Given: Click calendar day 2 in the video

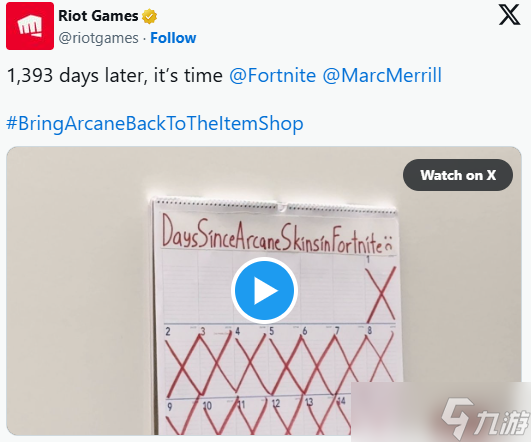Looking at the screenshot, I should coord(182,360).
